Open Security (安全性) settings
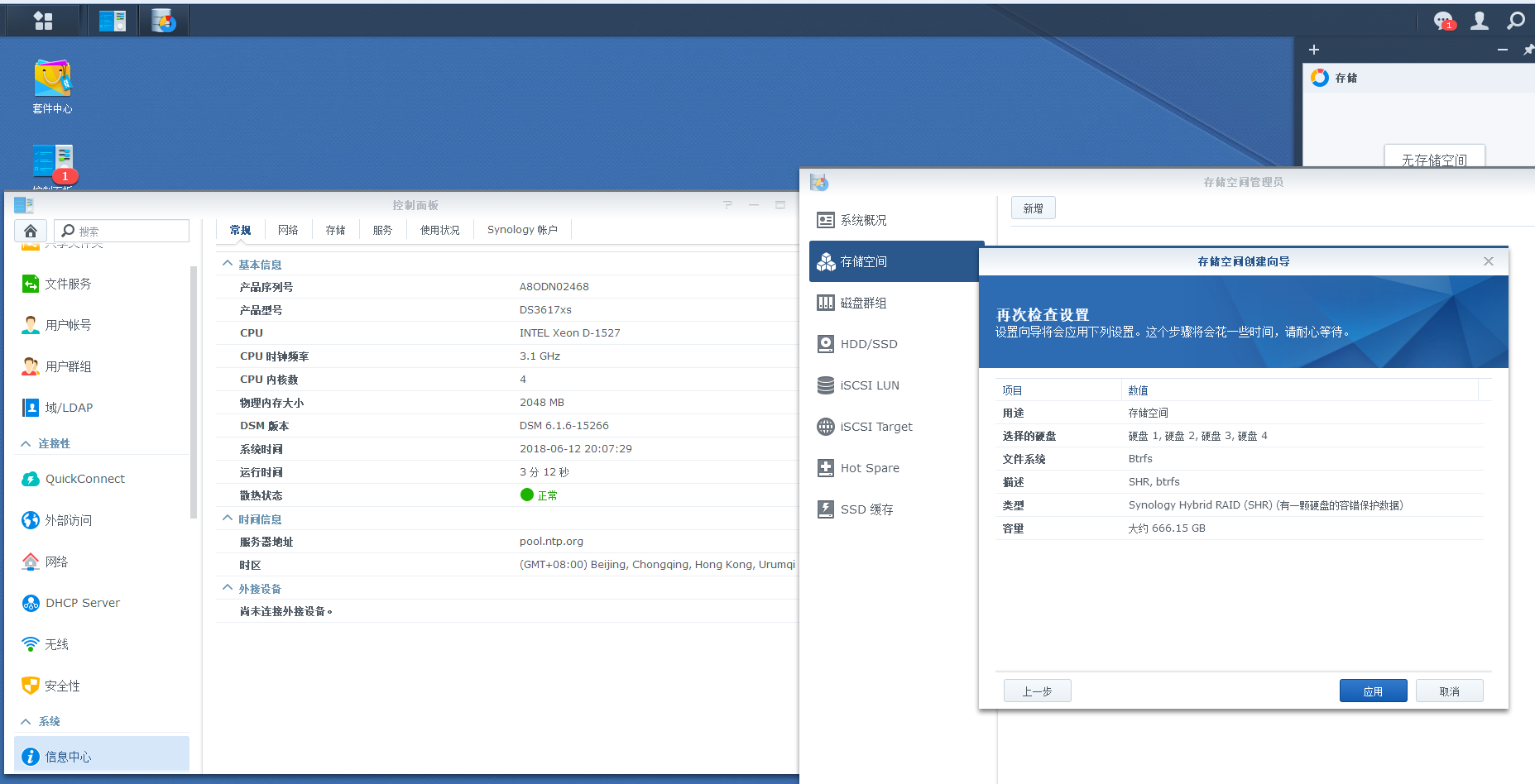1535x784 pixels. point(102,686)
